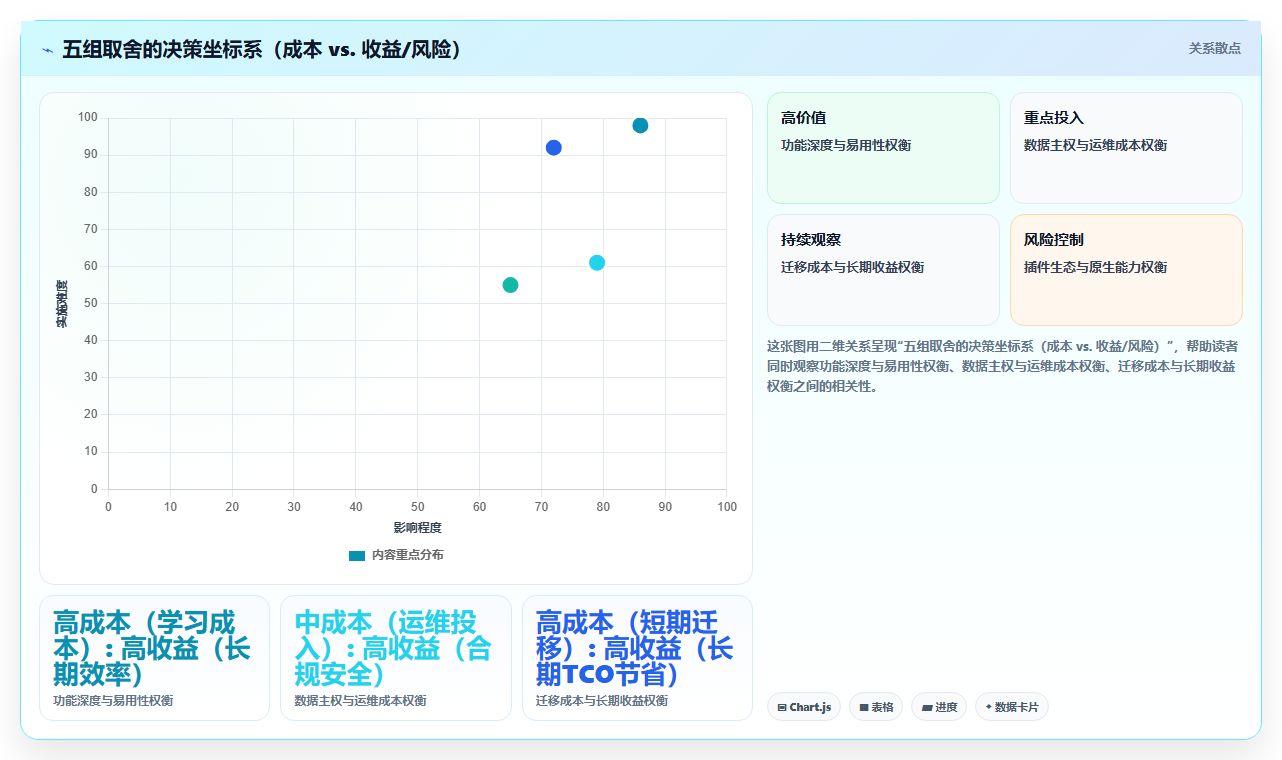Select the dark teal scatter point near 98
1282x760 pixels.
click(640, 125)
